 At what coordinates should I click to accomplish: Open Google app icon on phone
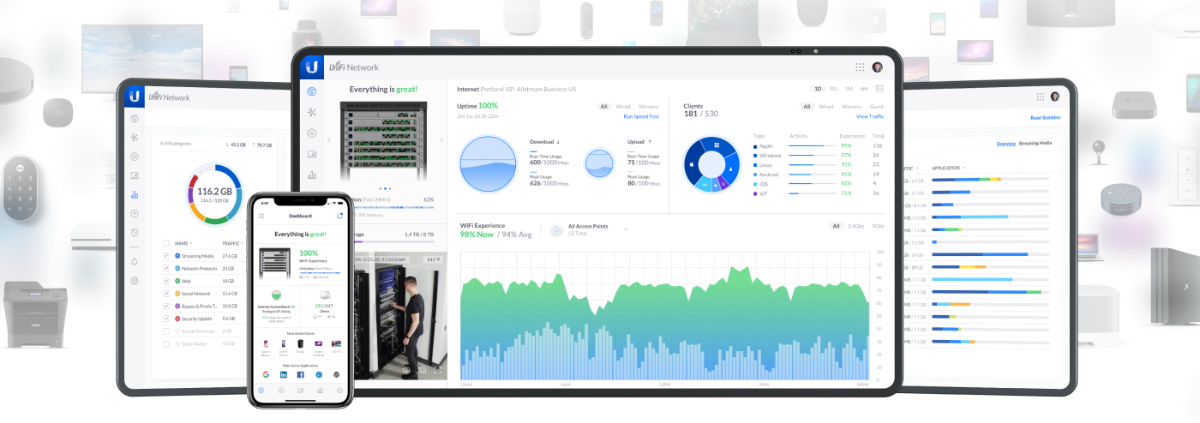268,374
